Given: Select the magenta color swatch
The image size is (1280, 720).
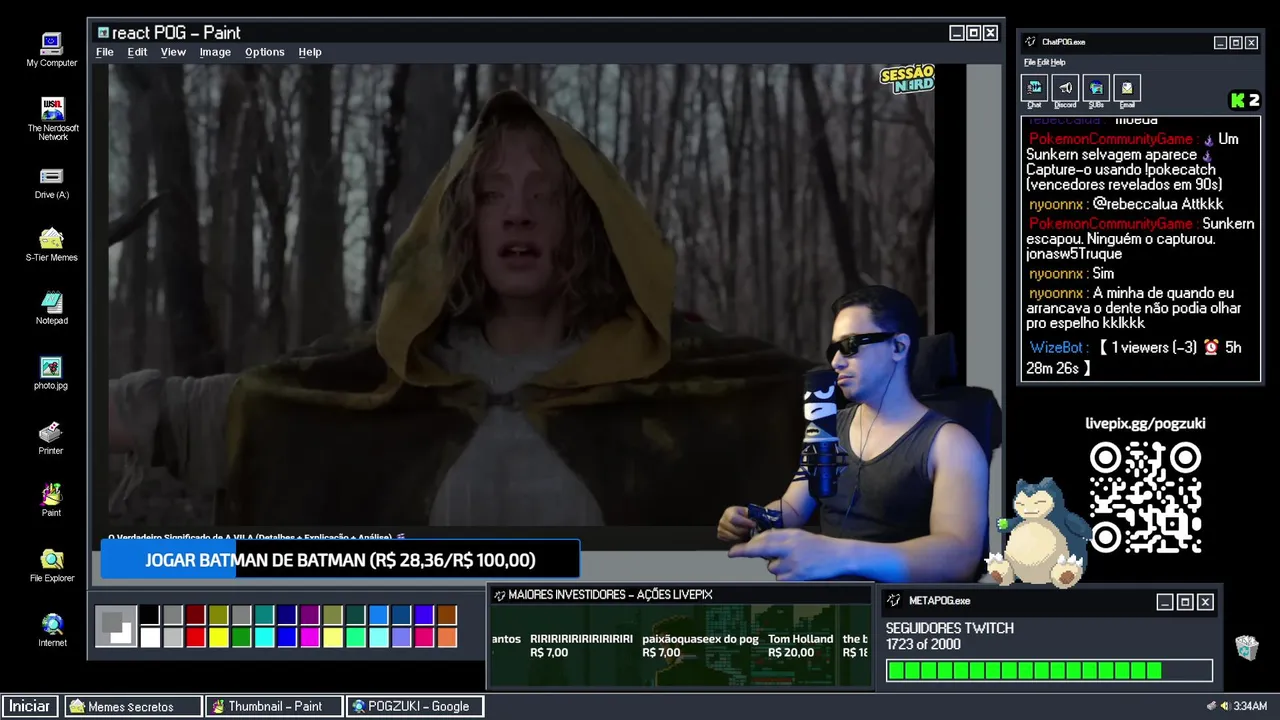Looking at the screenshot, I should click(310, 637).
